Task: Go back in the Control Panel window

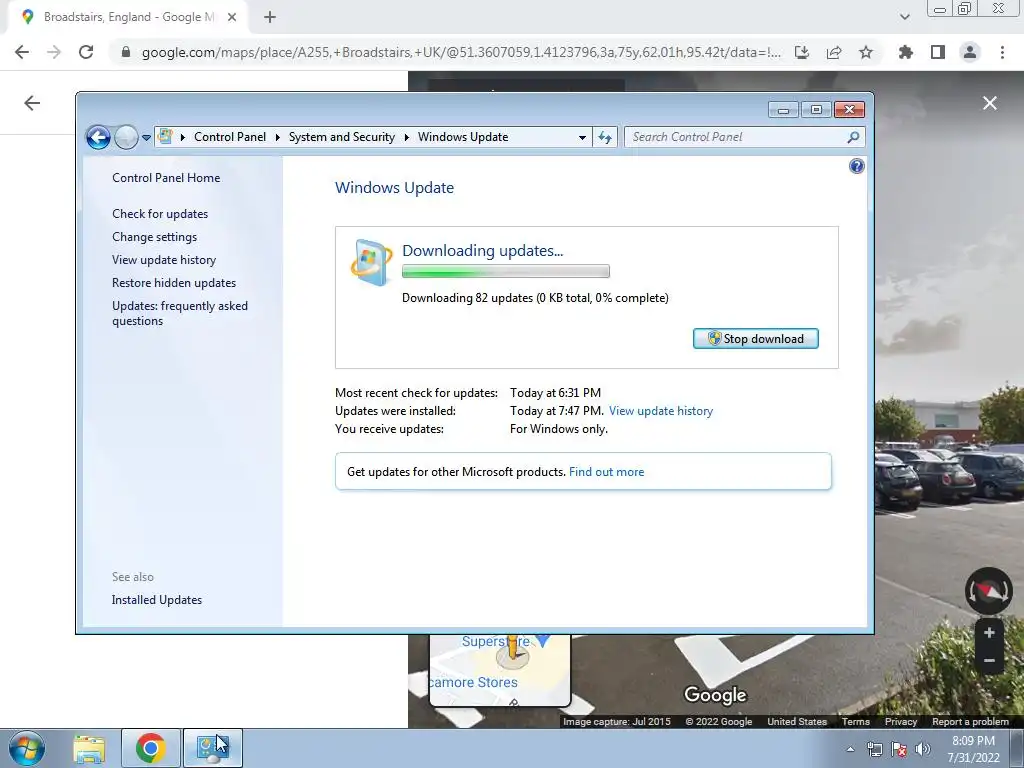Action: [x=98, y=137]
